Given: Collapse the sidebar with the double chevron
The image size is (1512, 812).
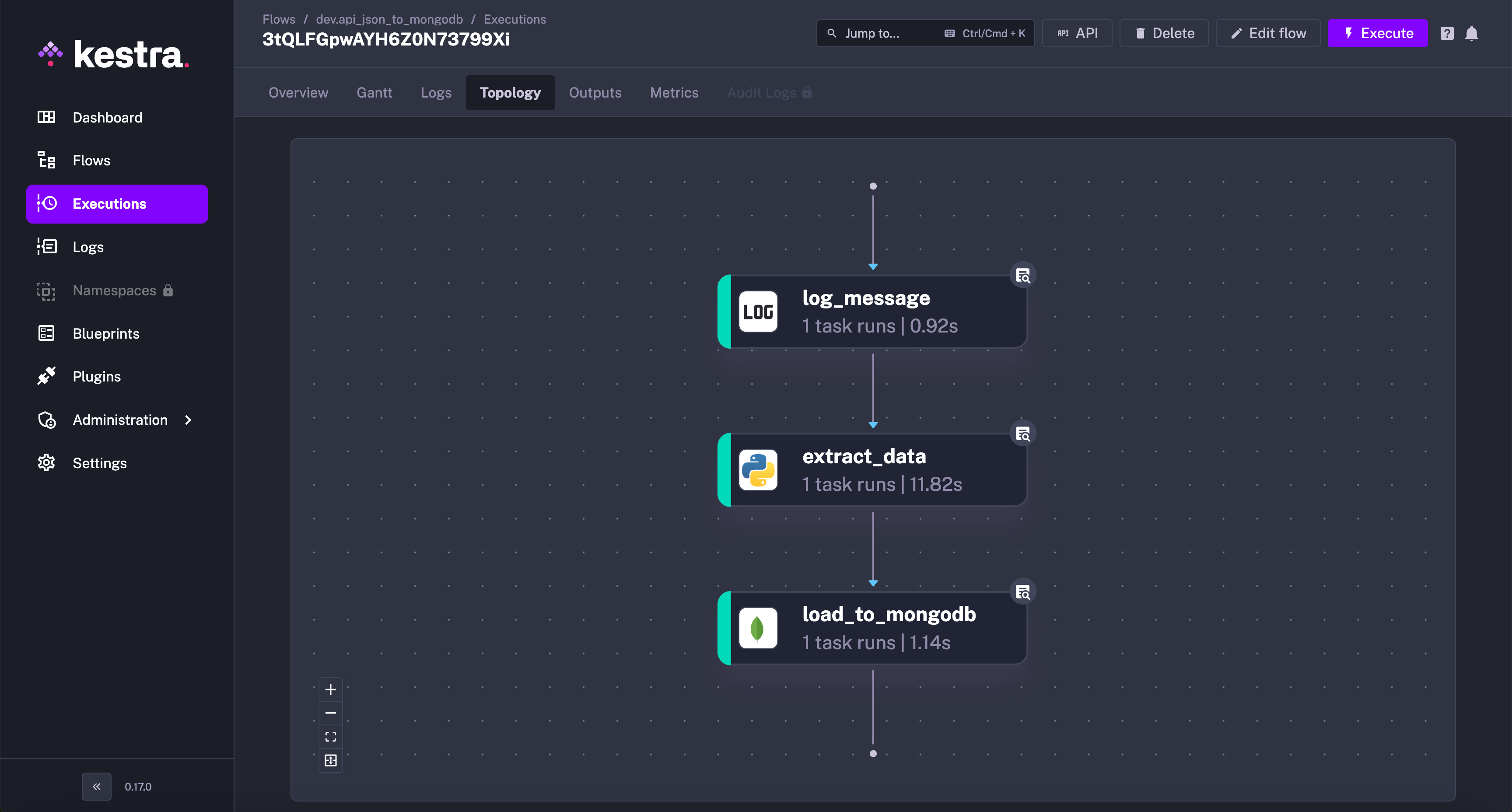Looking at the screenshot, I should [96, 786].
